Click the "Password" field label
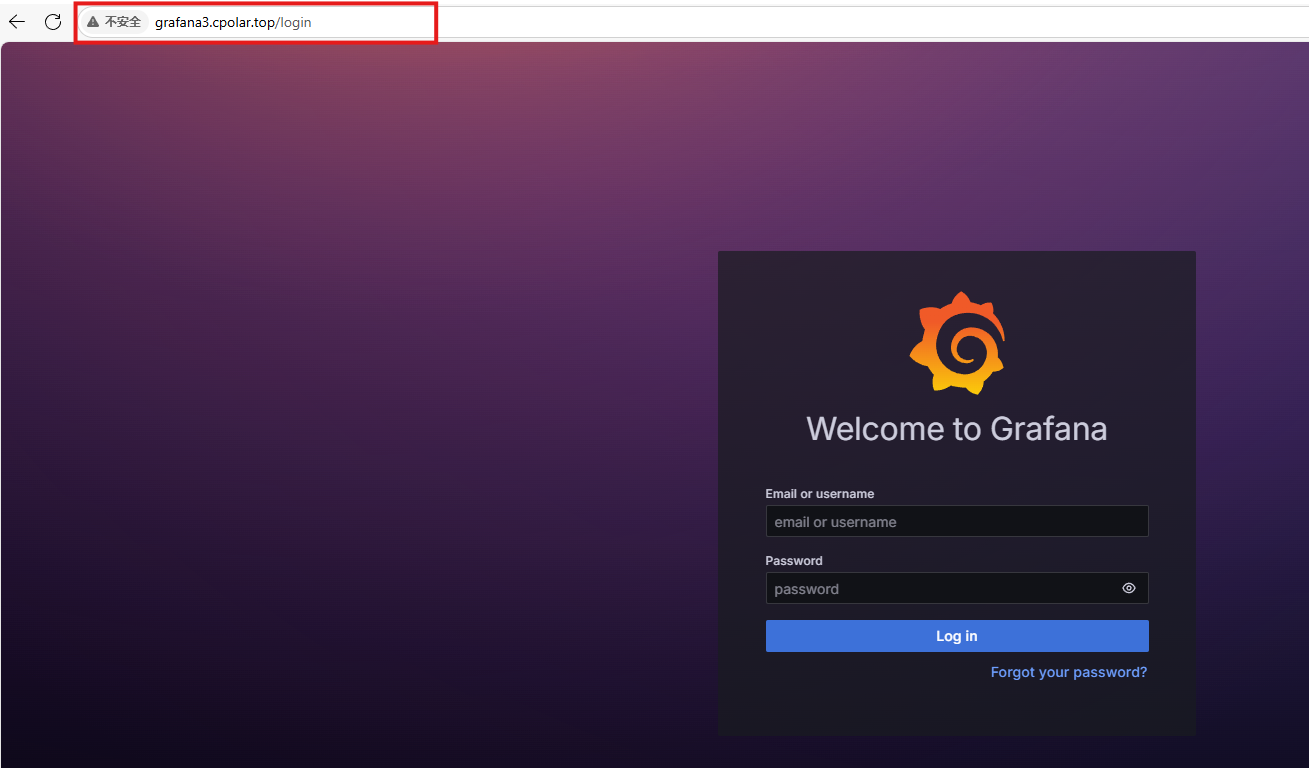The width and height of the screenshot is (1309, 768). click(x=794, y=561)
